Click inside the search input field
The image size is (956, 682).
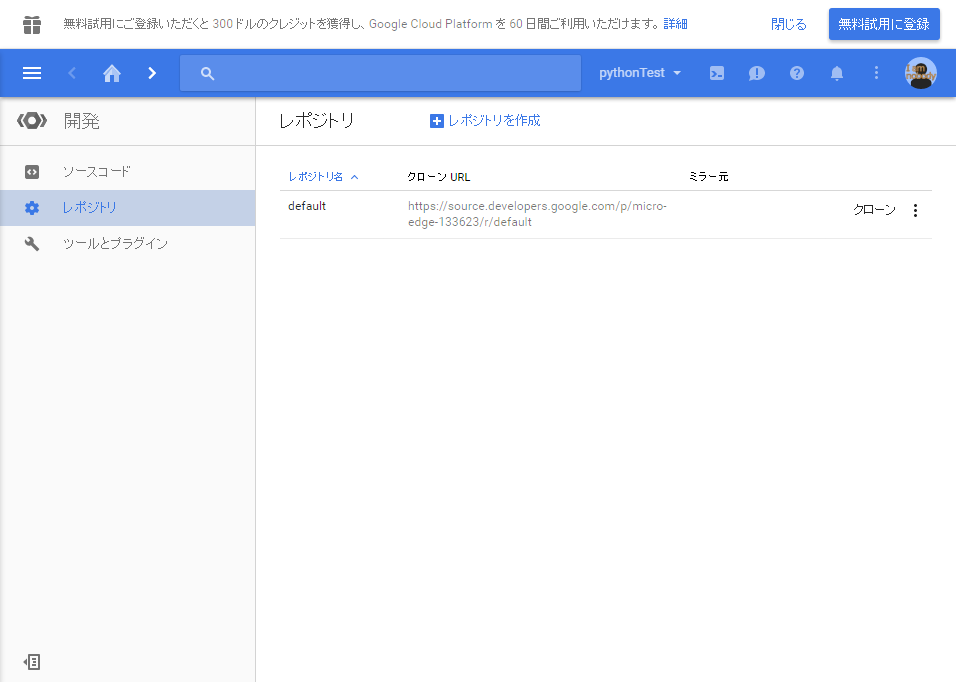pyautogui.click(x=380, y=72)
